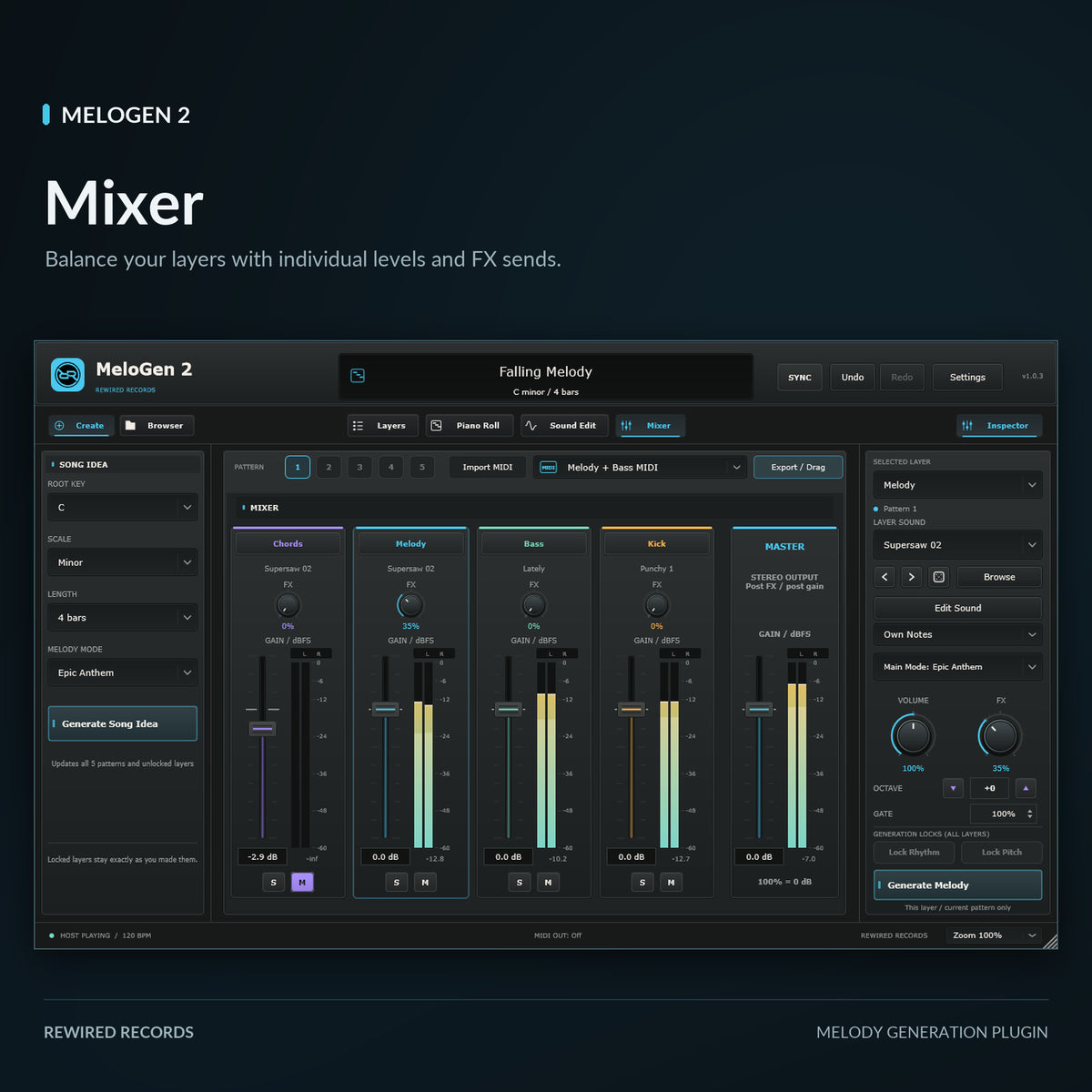Click the randomize sound dice icon

pyautogui.click(x=939, y=577)
